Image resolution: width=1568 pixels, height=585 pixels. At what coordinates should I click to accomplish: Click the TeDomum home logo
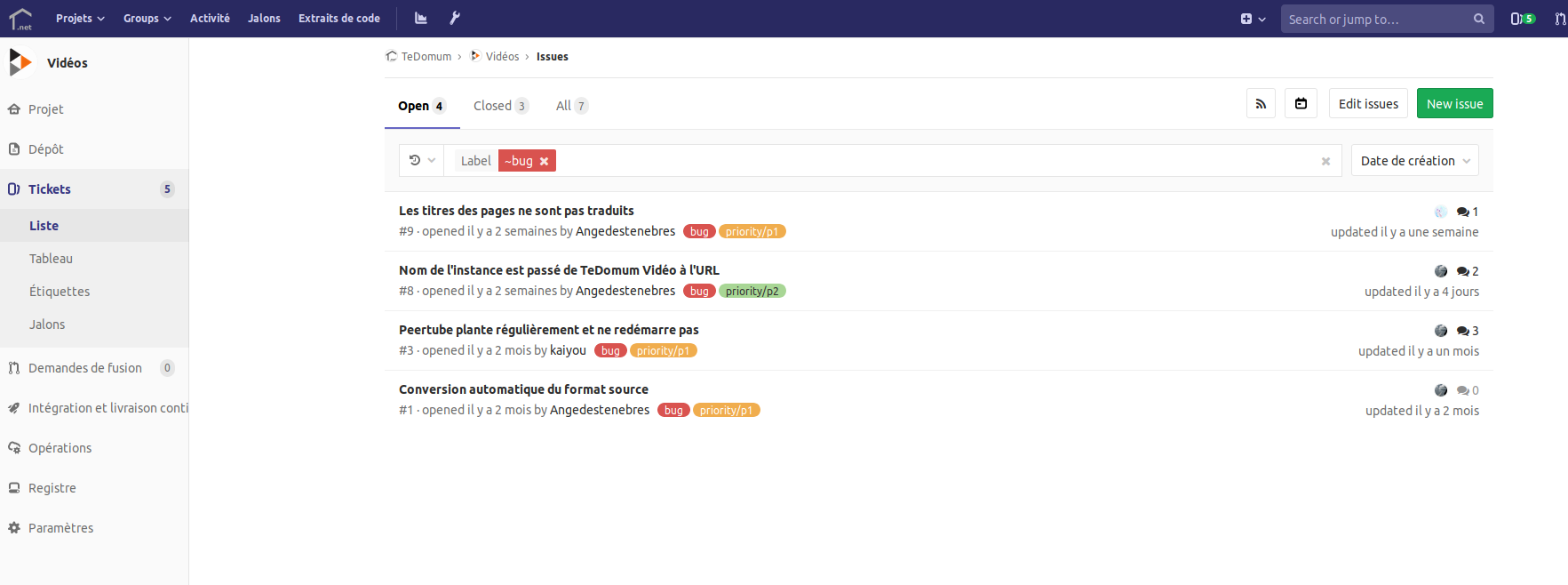point(20,19)
